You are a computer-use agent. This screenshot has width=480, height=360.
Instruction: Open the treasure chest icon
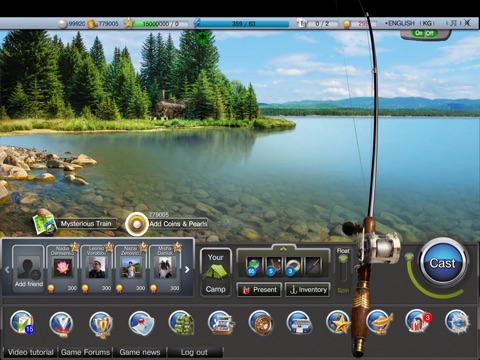click(x=299, y=323)
